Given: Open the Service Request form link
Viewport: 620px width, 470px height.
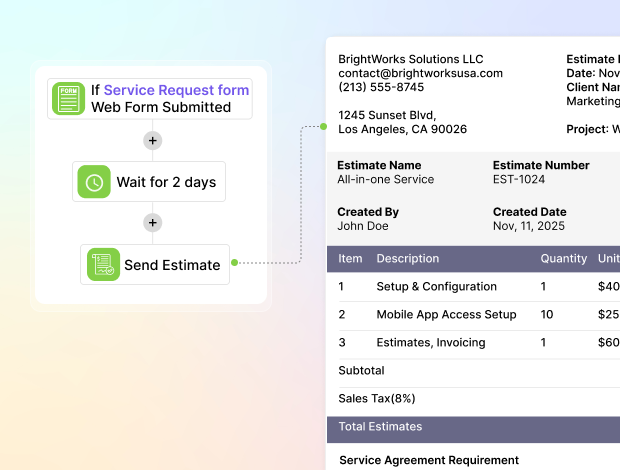Looking at the screenshot, I should coord(176,90).
